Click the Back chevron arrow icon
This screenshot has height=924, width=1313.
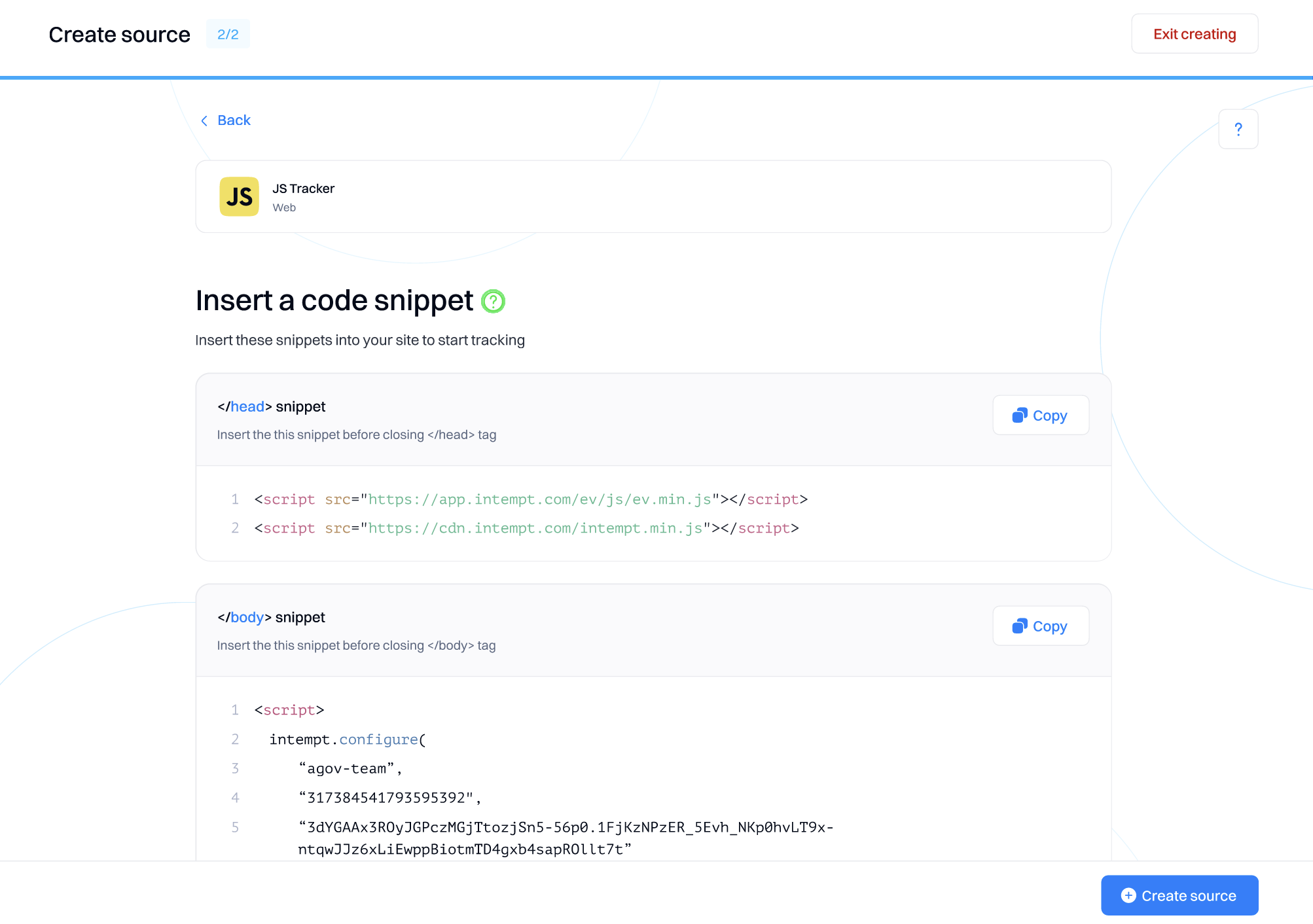pos(204,121)
